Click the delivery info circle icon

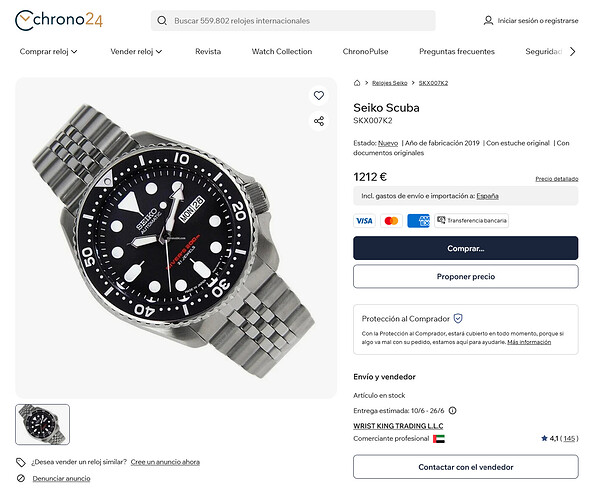point(453,411)
